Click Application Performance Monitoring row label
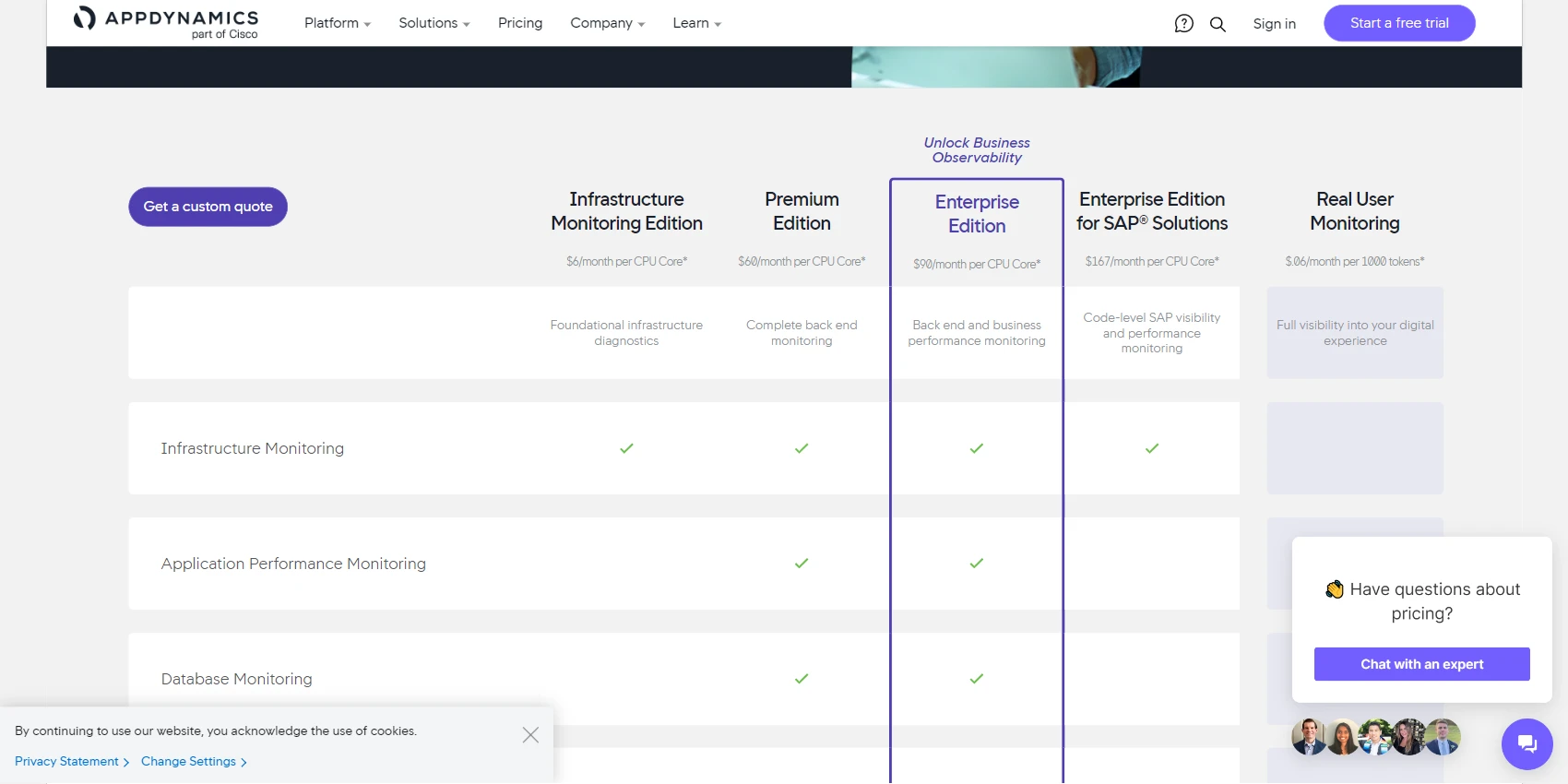Viewport: 1568px width, 784px height. click(x=293, y=564)
